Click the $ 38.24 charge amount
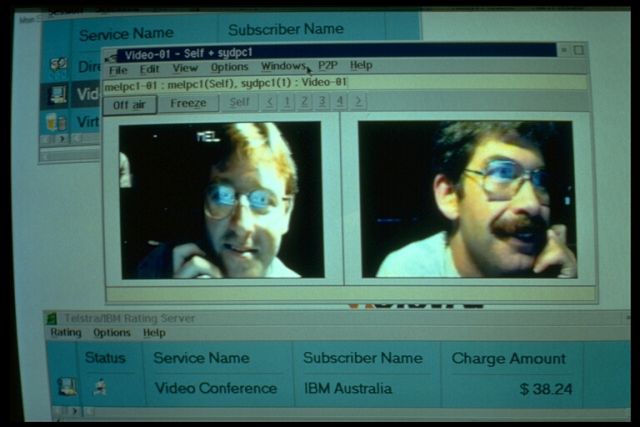Viewport: 640px width, 427px height. point(546,389)
